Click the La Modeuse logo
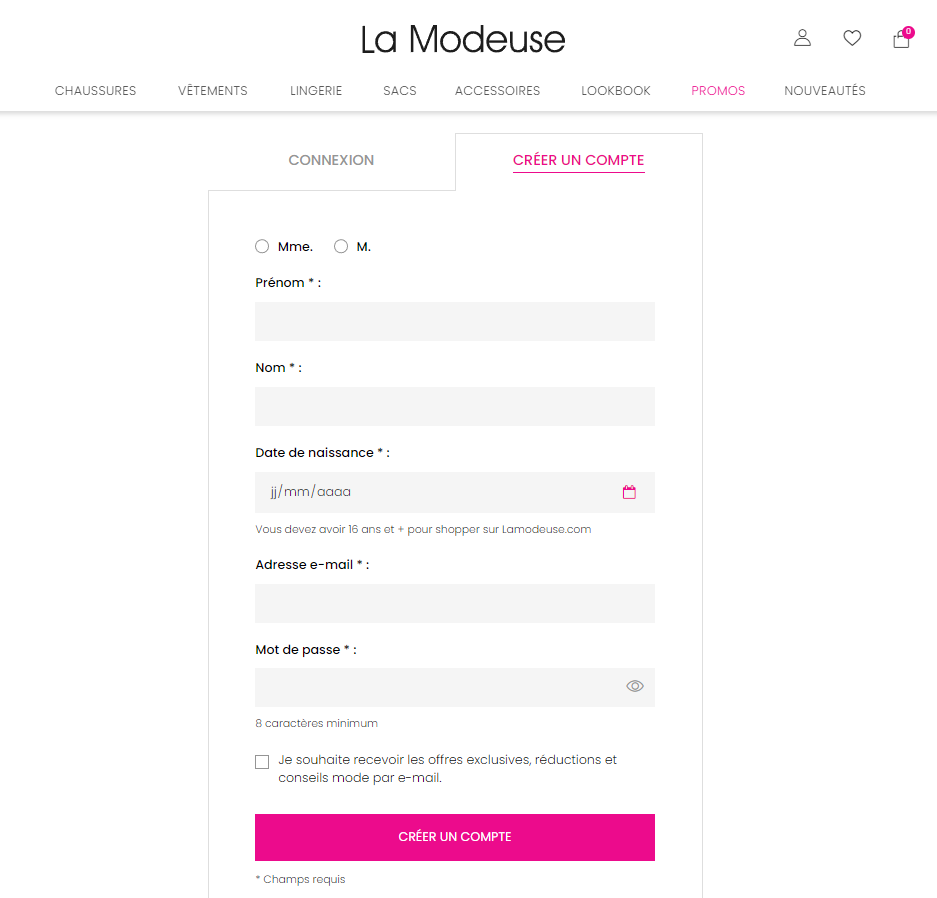Image resolution: width=937 pixels, height=898 pixels. [x=463, y=39]
